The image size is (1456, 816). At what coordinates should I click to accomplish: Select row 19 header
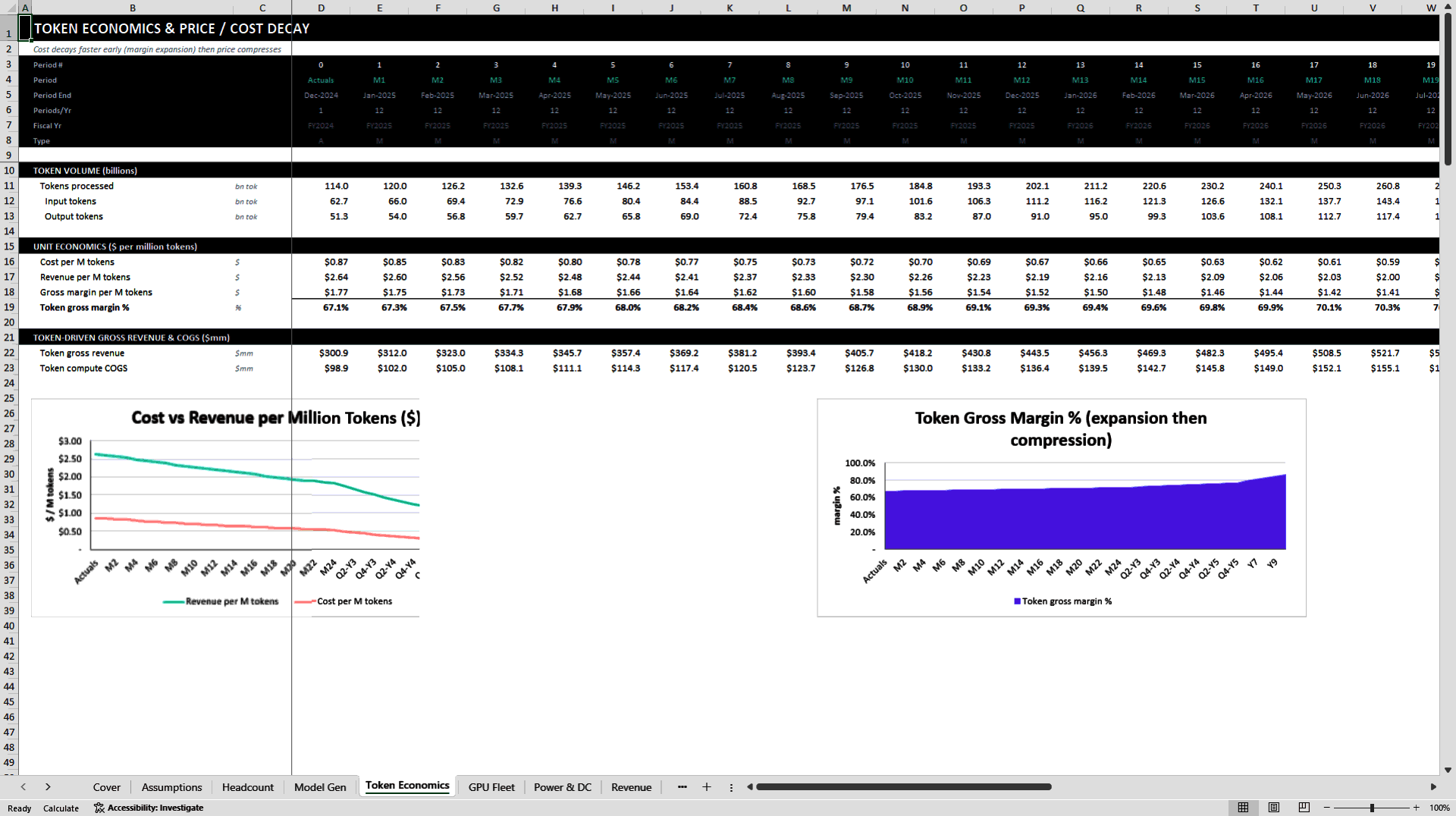9,307
